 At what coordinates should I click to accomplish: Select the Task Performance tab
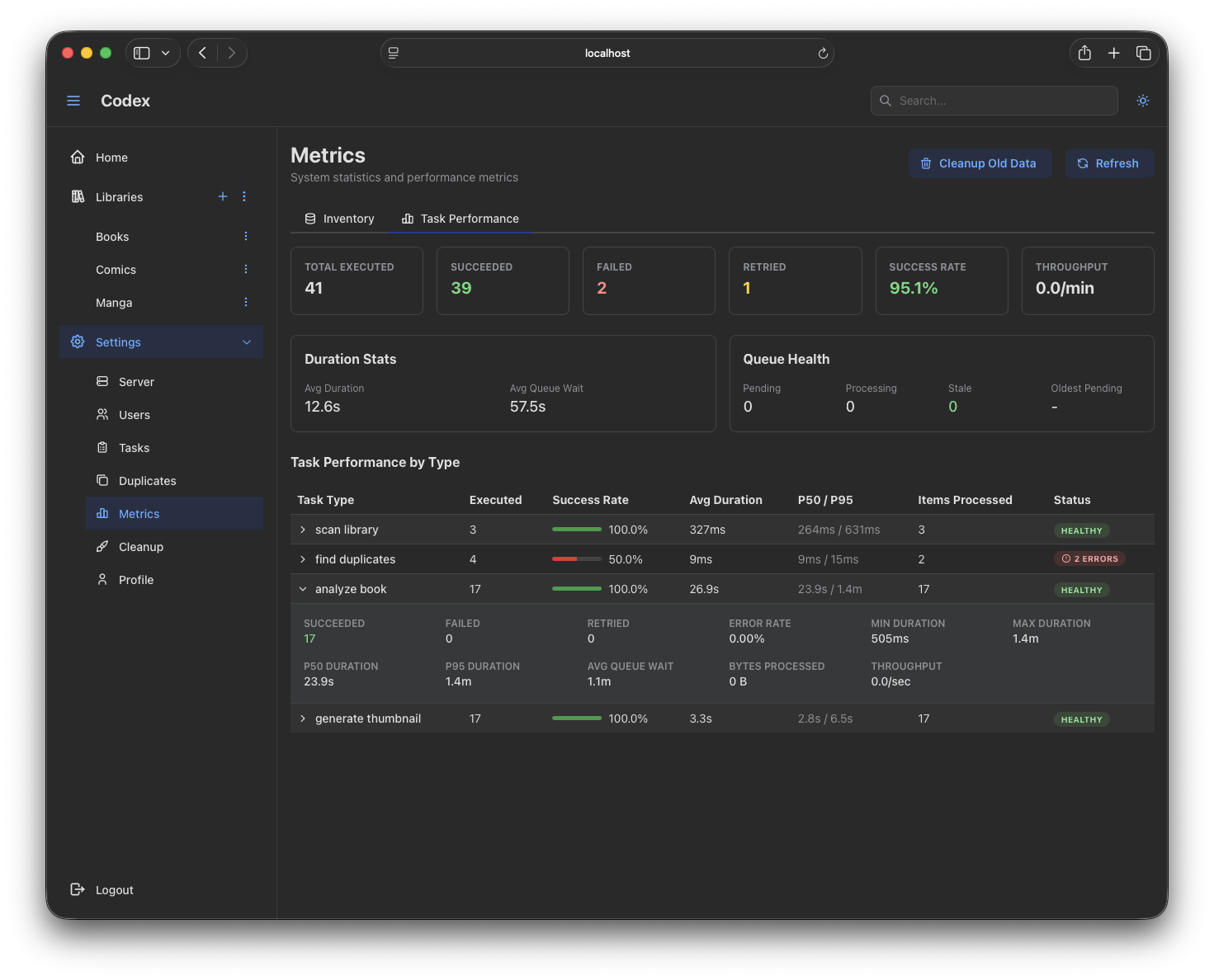pyautogui.click(x=460, y=219)
